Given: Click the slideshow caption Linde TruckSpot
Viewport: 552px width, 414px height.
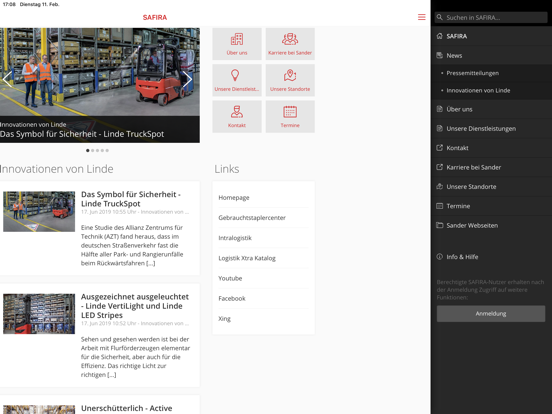Looking at the screenshot, I should point(82,134).
